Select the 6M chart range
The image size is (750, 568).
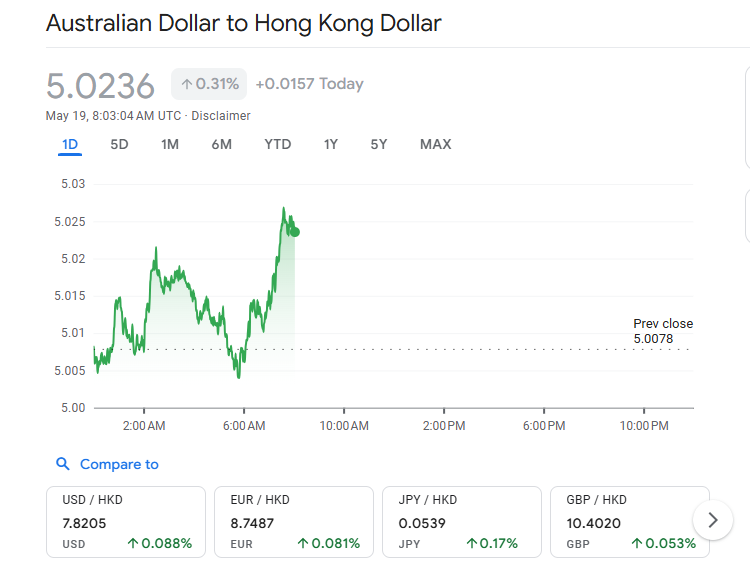221,145
